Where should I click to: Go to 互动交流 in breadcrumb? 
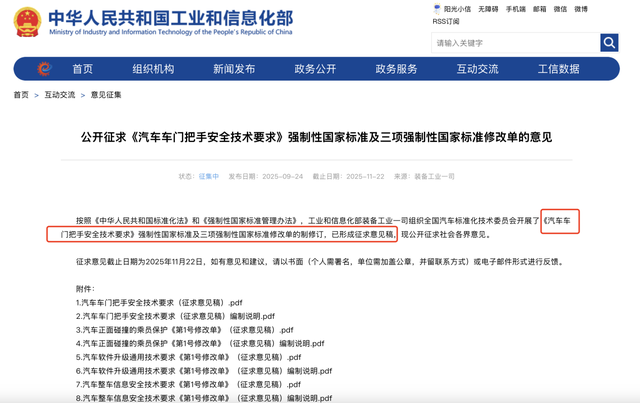tap(60, 95)
